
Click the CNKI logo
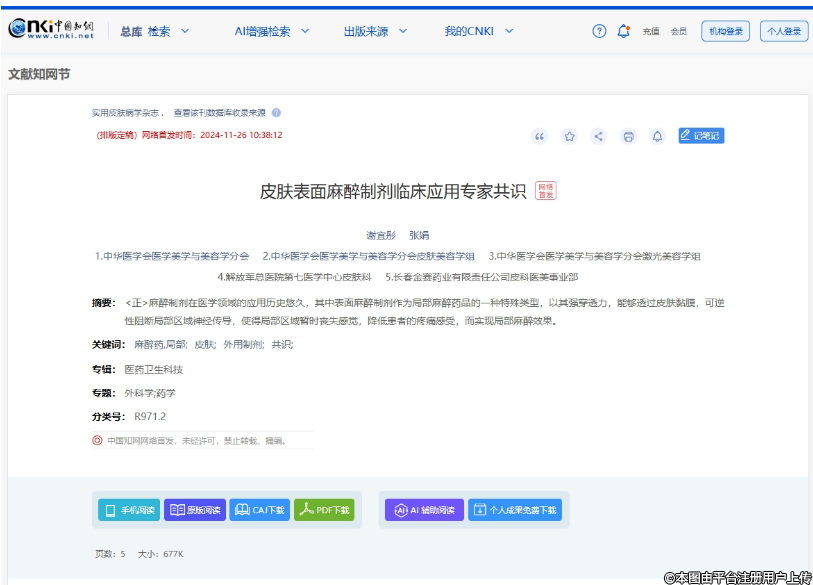coord(52,31)
